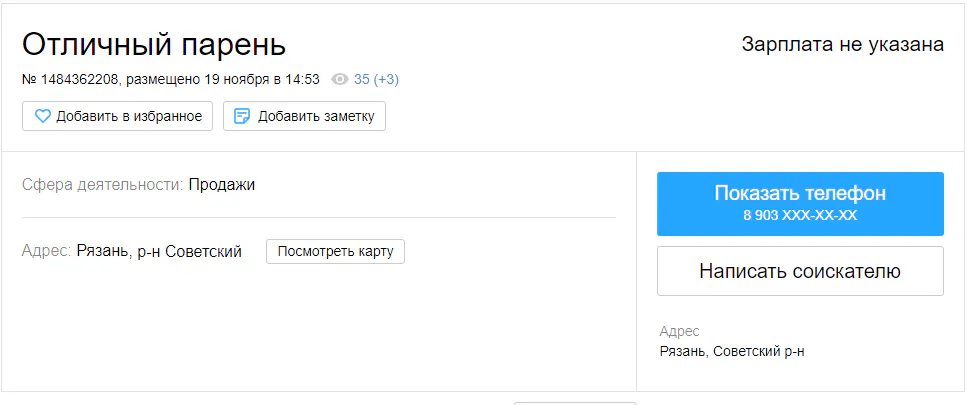Click the eye views icon
Viewport: 967px width, 405px height.
pos(340,79)
